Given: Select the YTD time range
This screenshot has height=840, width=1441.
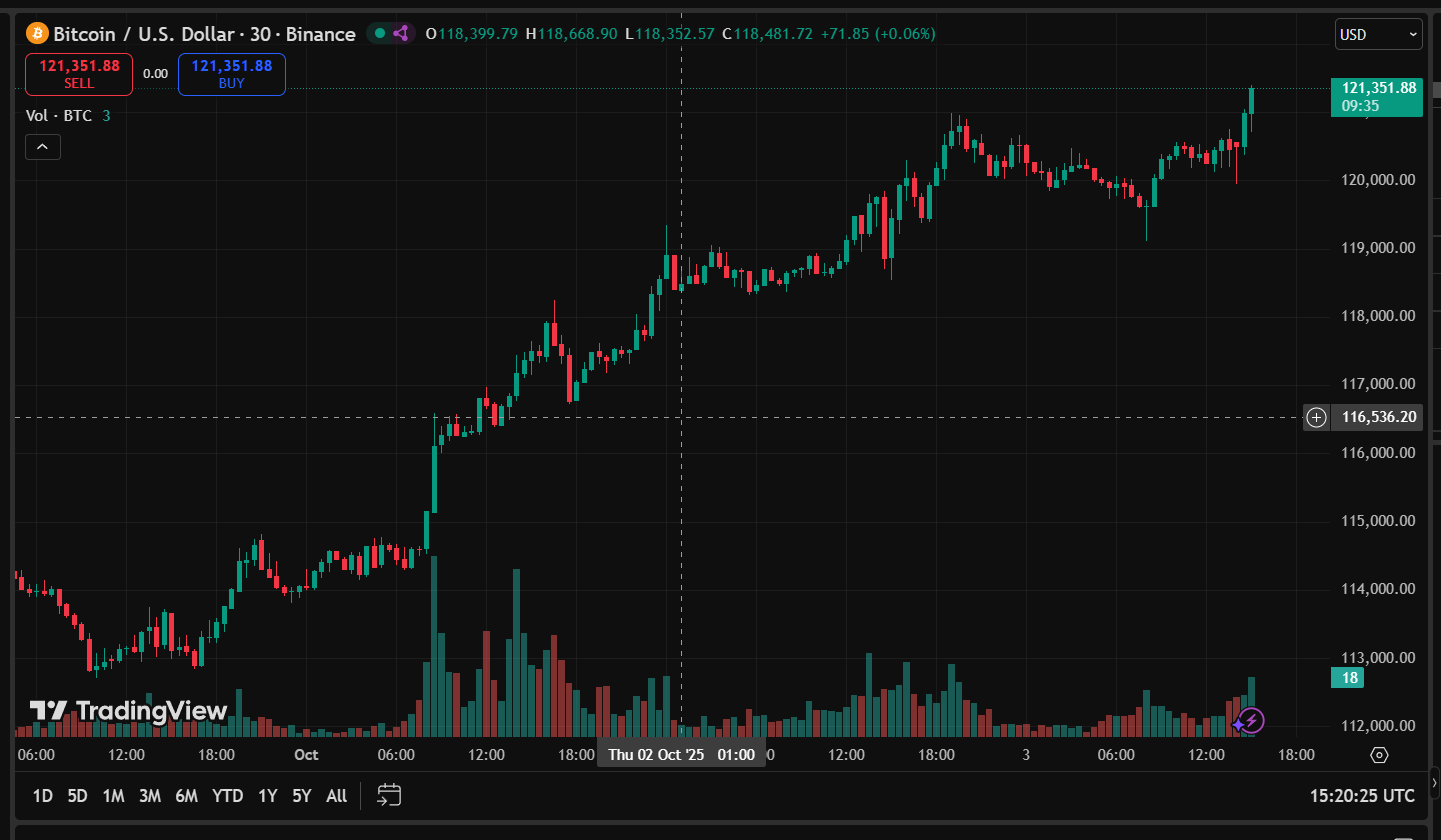Looking at the screenshot, I should coord(227,796).
